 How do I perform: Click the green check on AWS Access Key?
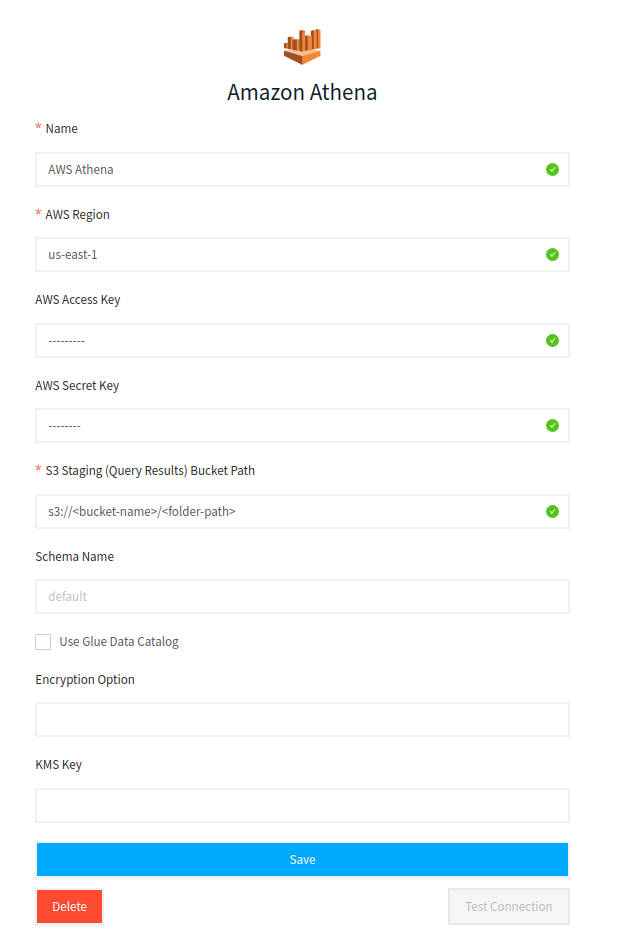point(552,340)
